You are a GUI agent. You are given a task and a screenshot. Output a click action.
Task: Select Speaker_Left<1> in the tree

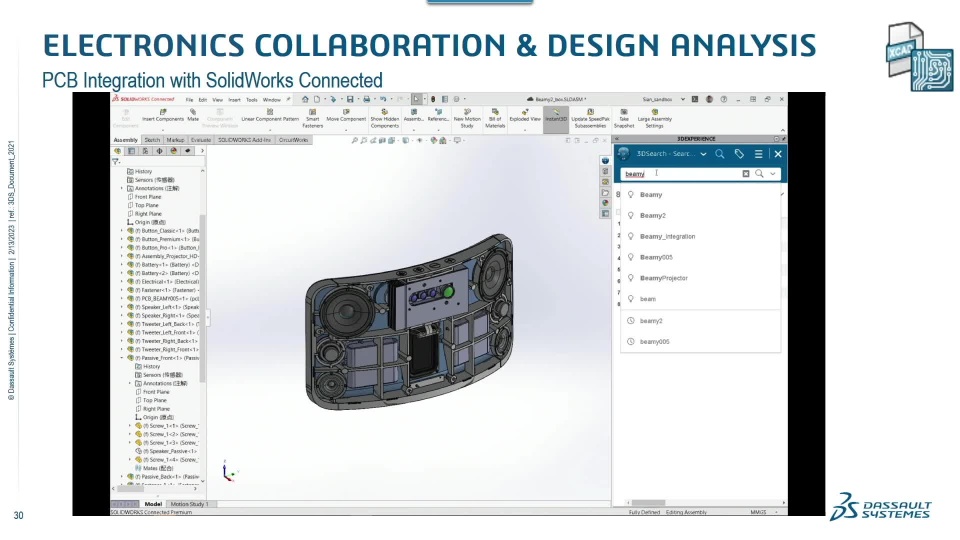[162, 307]
